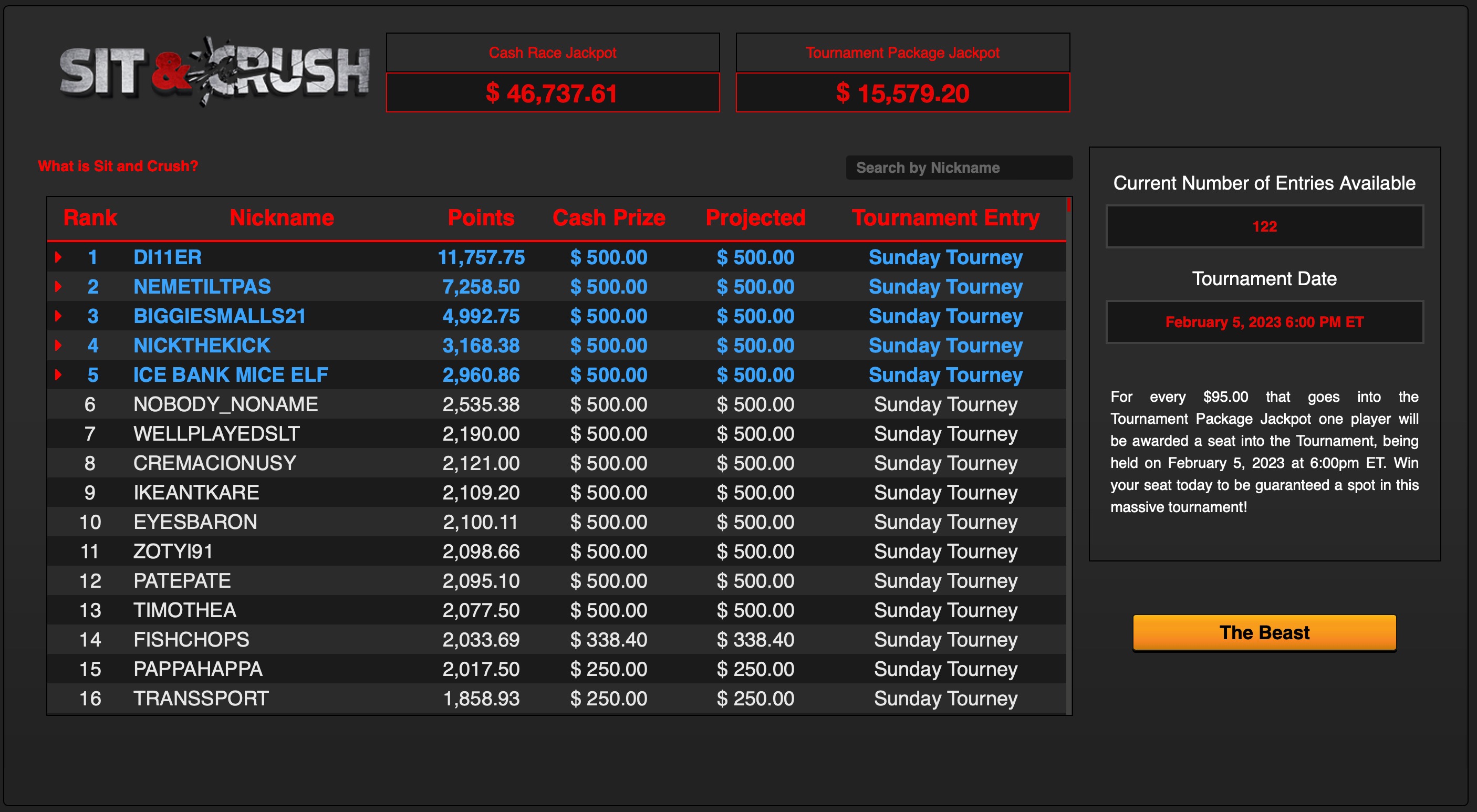1477x812 pixels.
Task: Click the leaderboard scrollbar thumb
Action: coord(1069,205)
